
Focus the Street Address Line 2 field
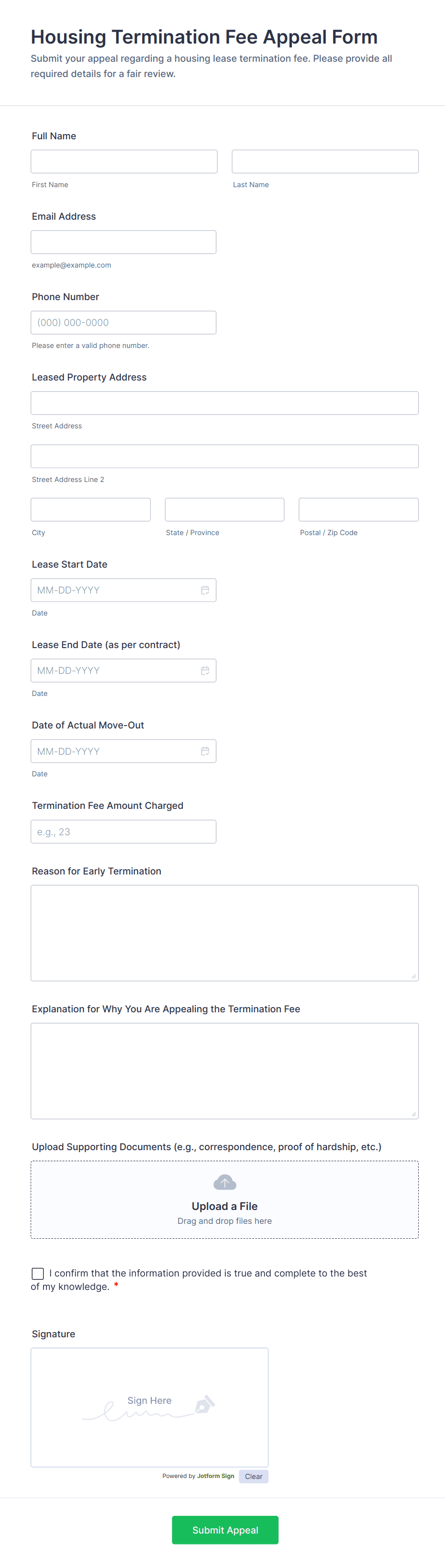click(224, 457)
